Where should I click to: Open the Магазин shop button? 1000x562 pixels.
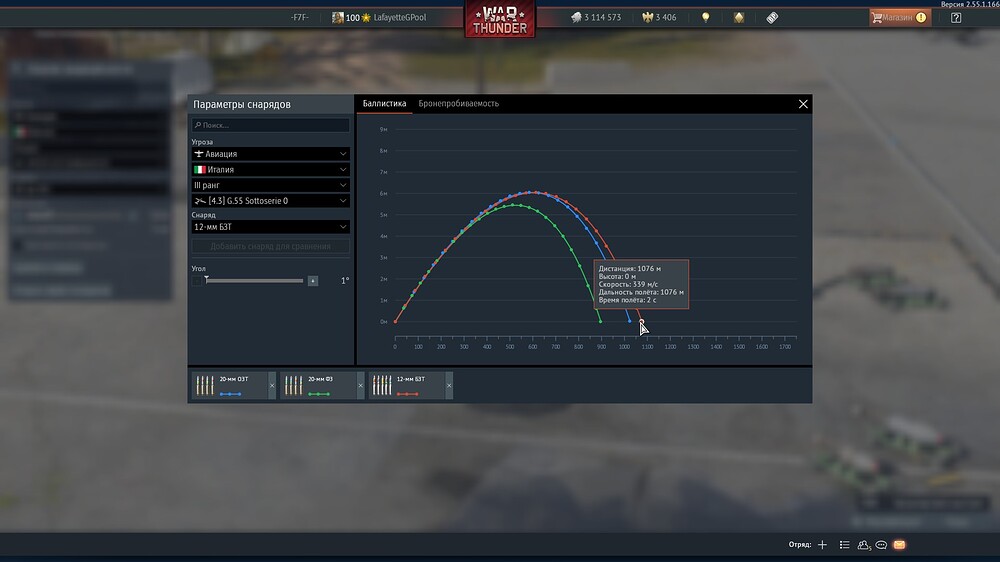(x=900, y=18)
